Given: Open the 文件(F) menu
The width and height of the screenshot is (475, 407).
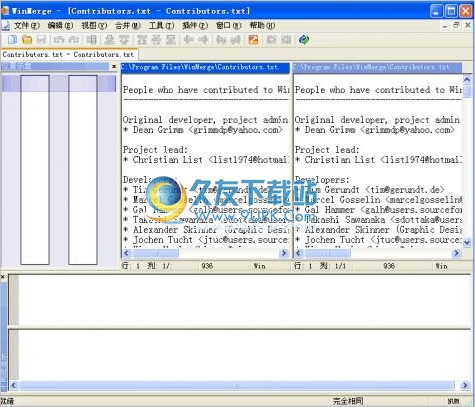Looking at the screenshot, I should click(x=27, y=26).
